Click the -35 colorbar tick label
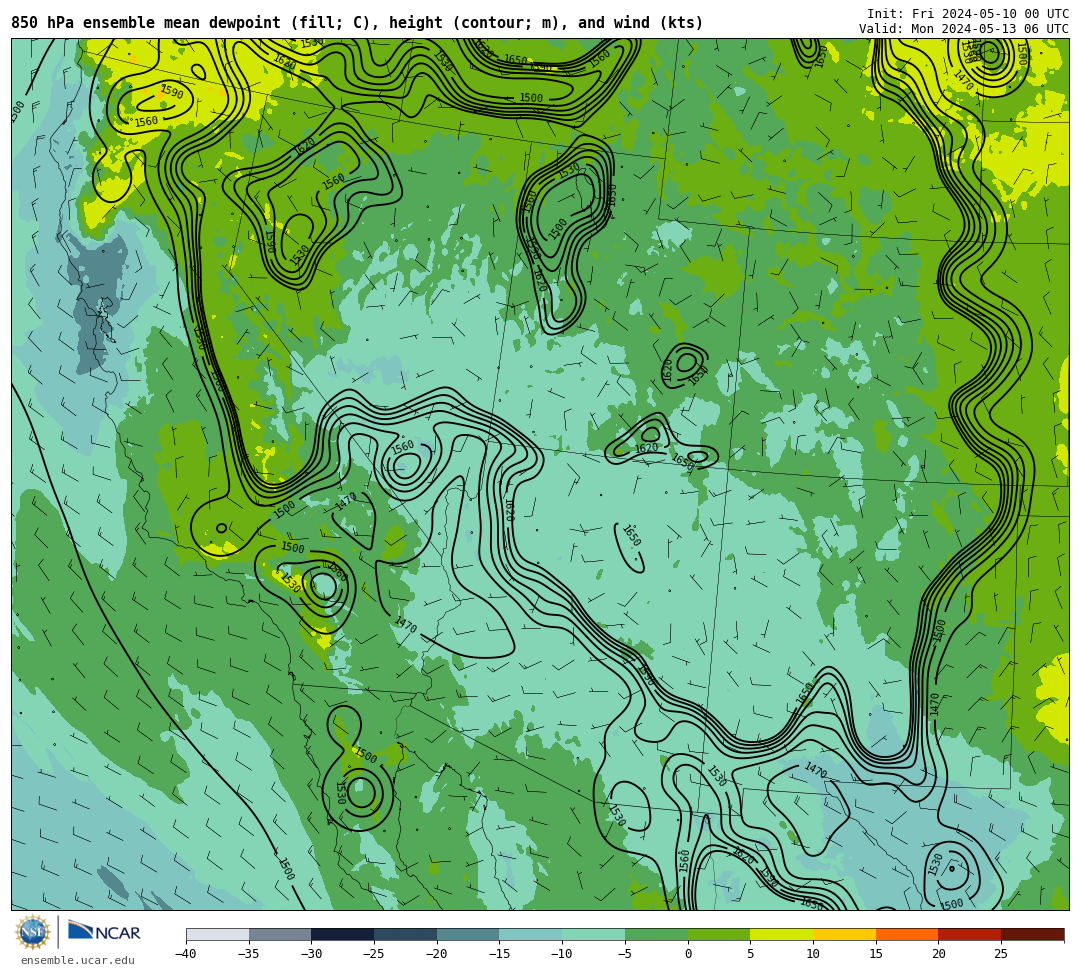This screenshot has width=1080, height=973. click(x=248, y=954)
